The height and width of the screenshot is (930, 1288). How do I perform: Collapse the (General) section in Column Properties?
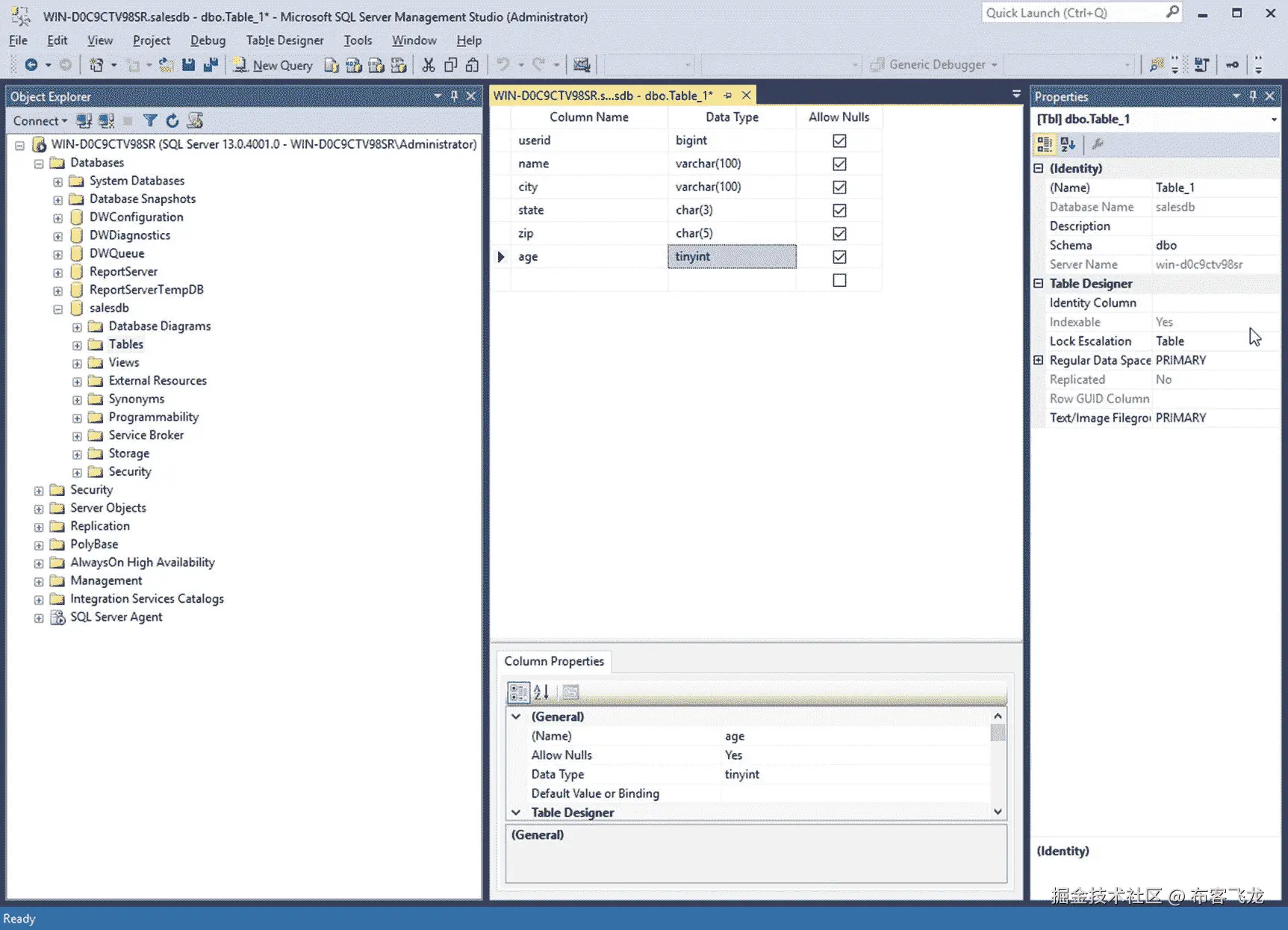516,716
